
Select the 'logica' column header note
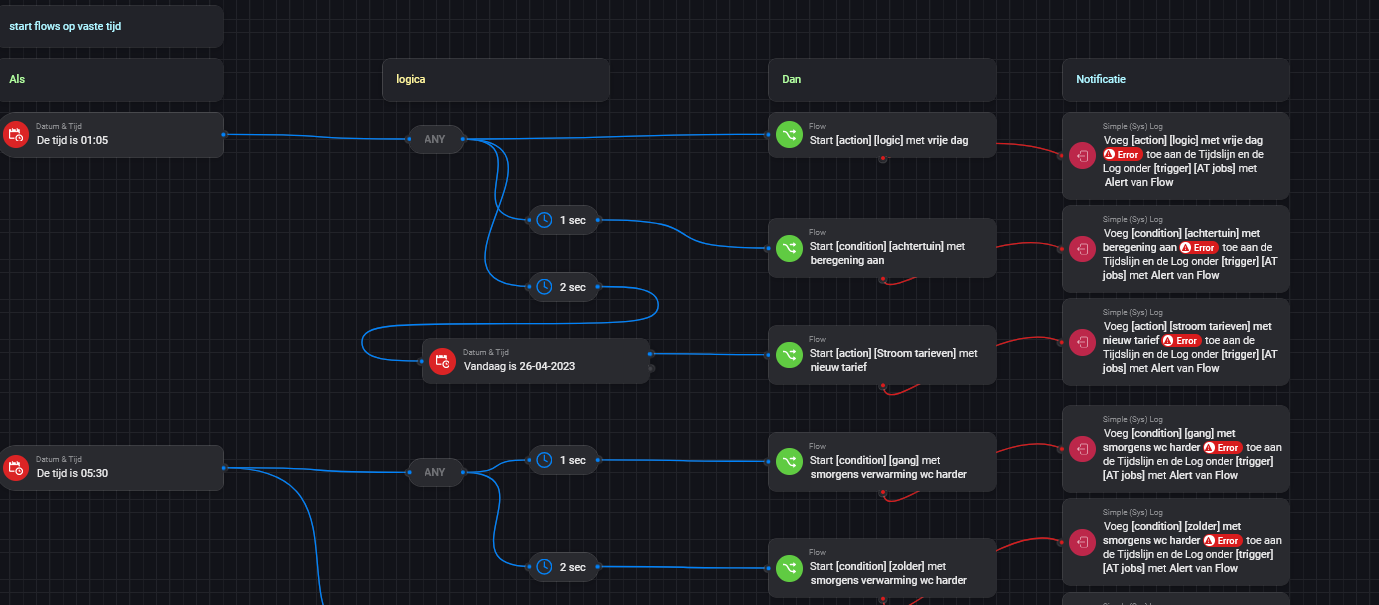(x=496, y=79)
